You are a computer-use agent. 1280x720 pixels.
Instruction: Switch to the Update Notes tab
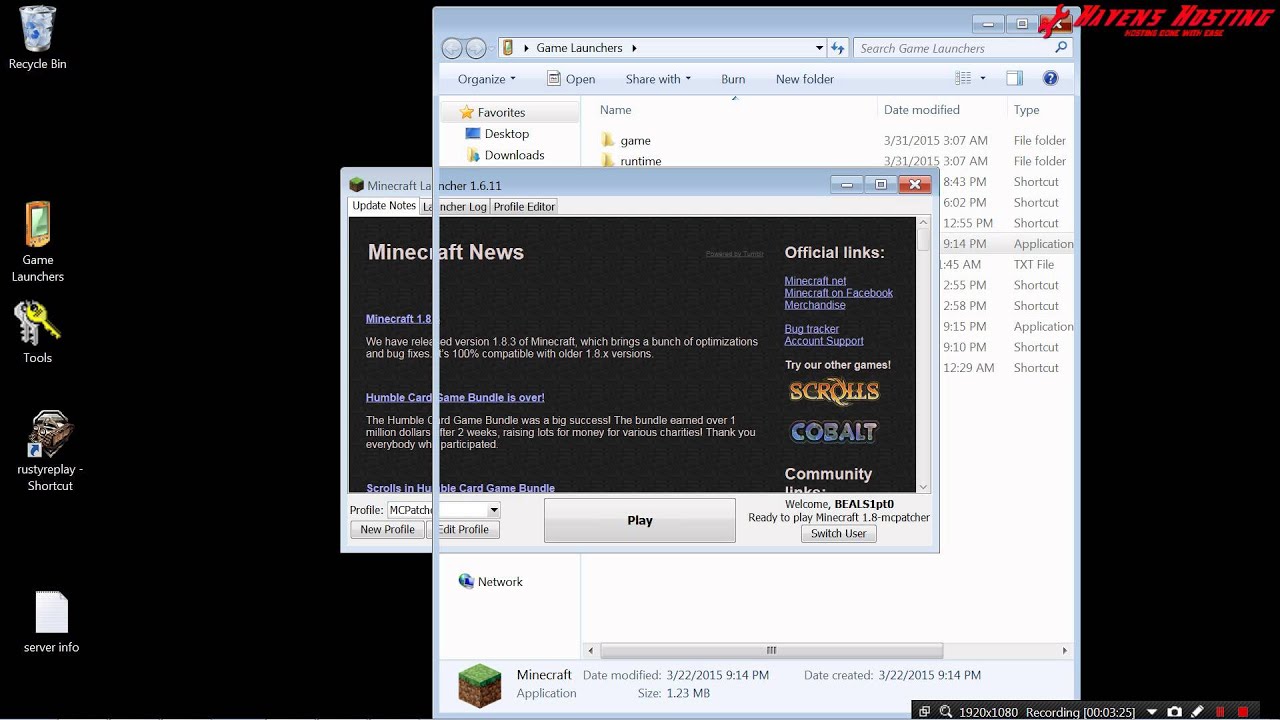point(384,205)
